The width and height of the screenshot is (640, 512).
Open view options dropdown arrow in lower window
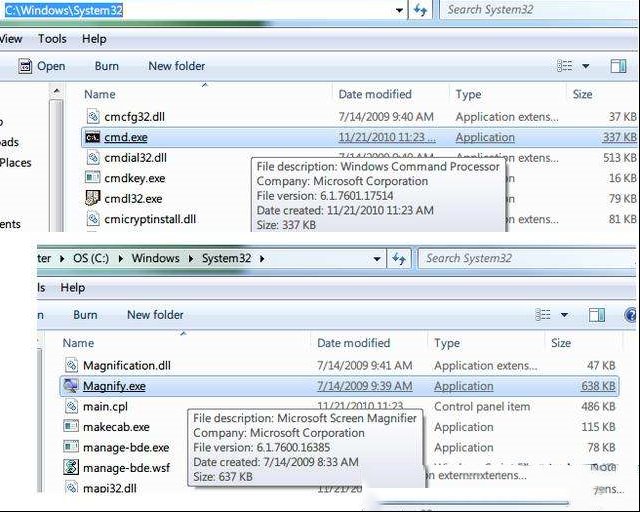tap(564, 315)
